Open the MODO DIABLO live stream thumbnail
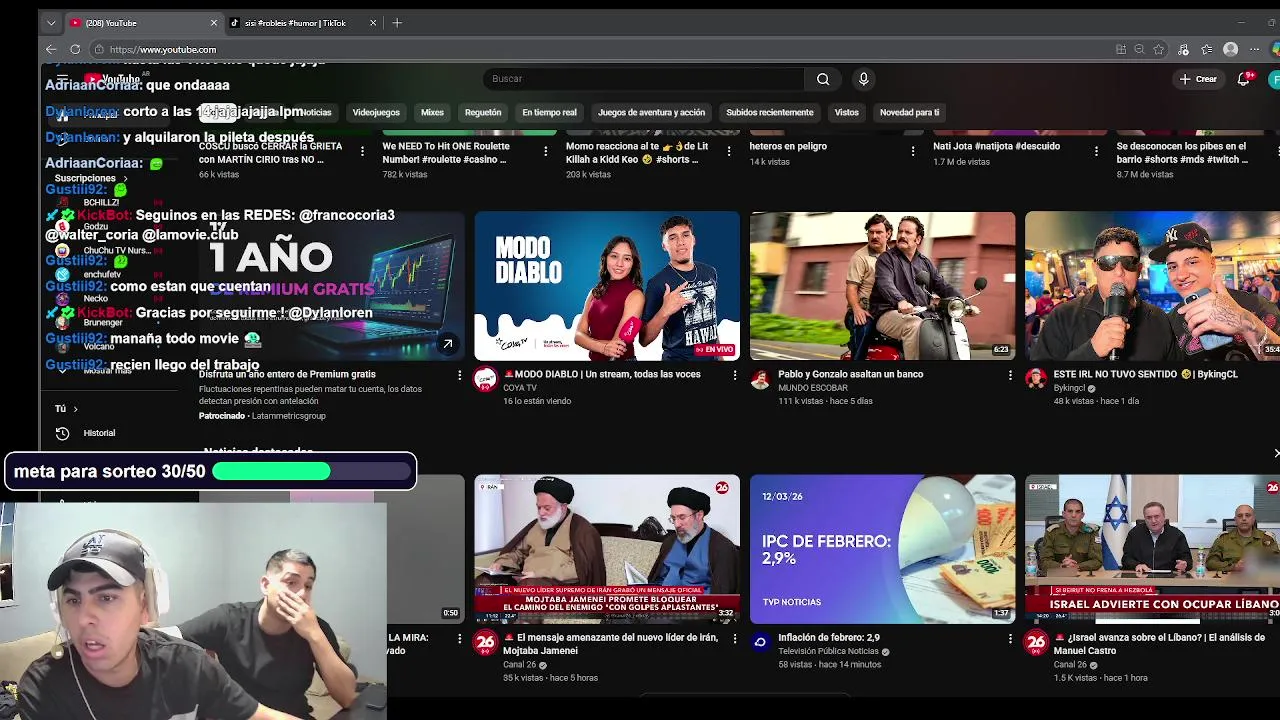The image size is (1280, 720). 607,286
